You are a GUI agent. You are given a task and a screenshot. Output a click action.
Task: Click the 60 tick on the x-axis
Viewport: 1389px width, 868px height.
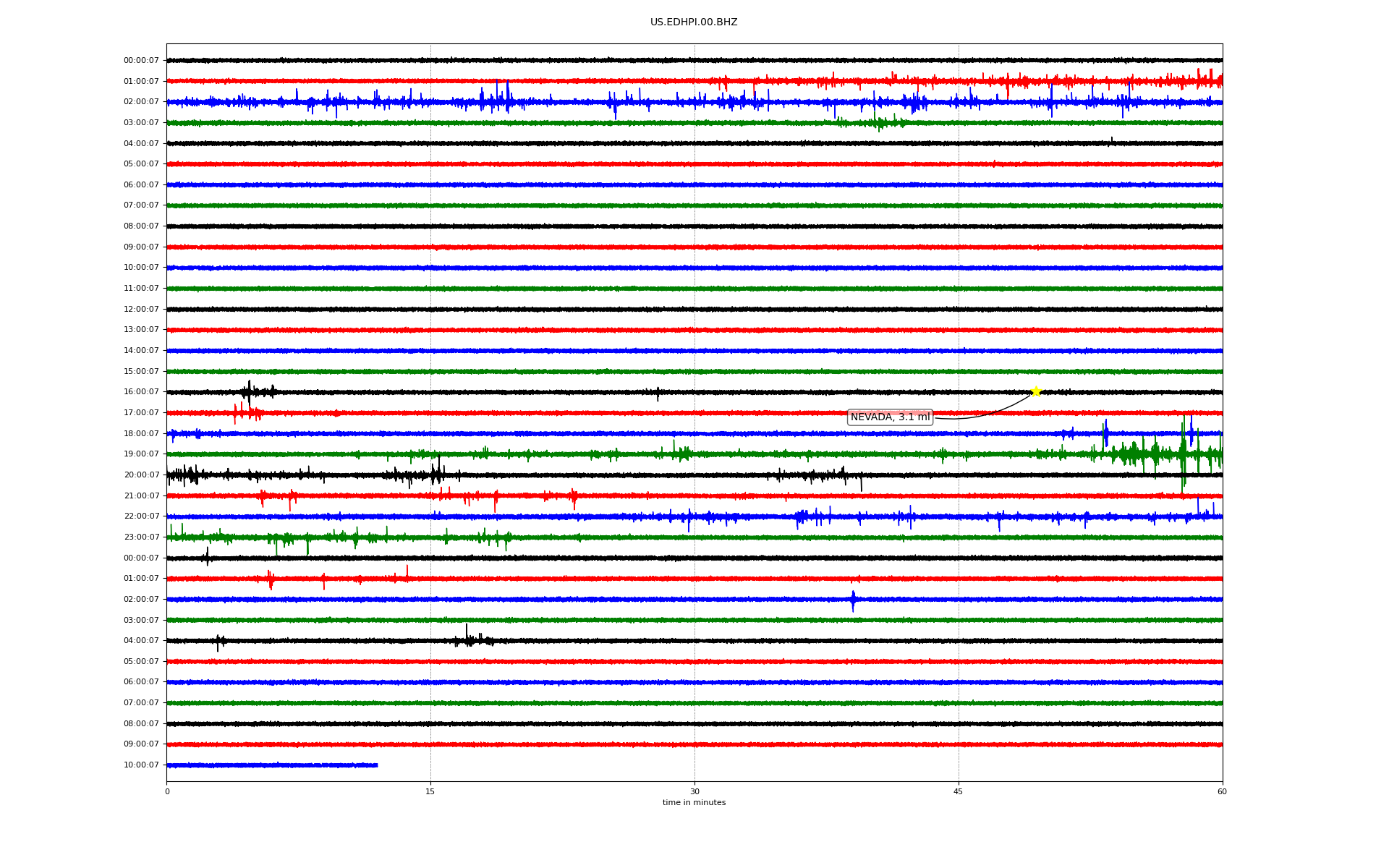[1222, 791]
